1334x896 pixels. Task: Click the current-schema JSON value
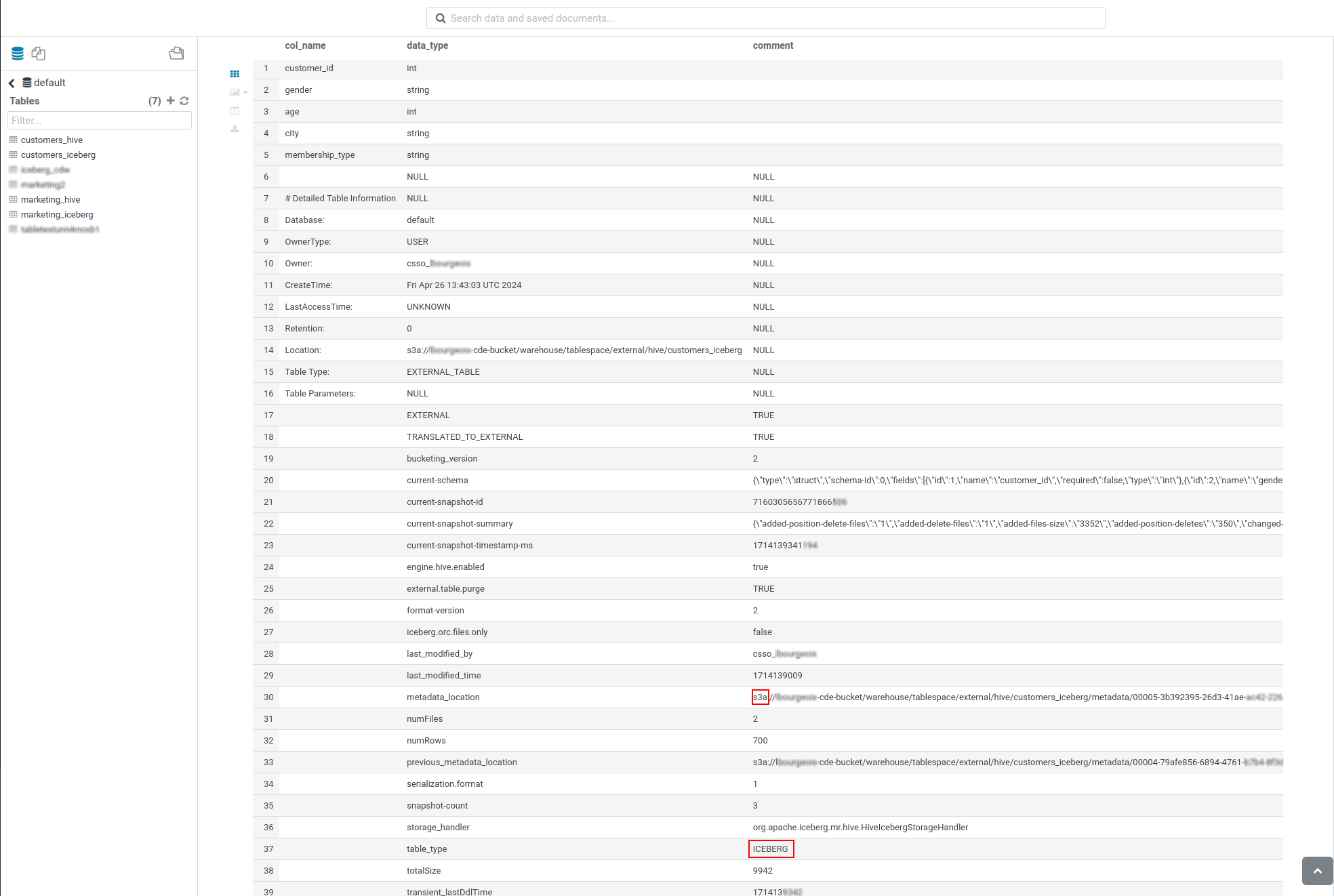(1017, 481)
